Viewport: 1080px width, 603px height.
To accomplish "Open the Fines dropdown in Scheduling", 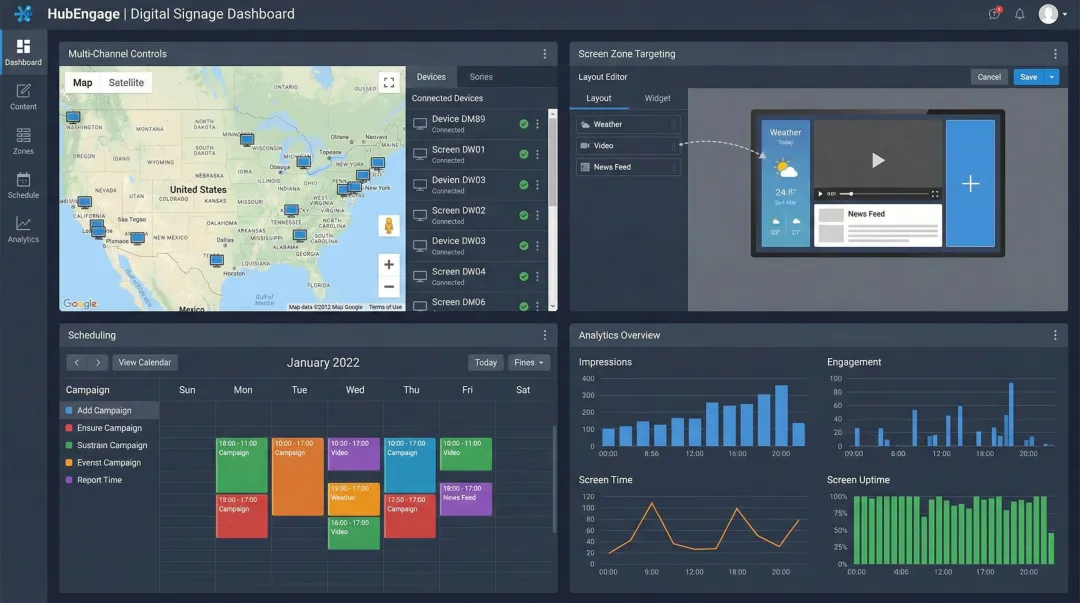I will click(x=528, y=362).
